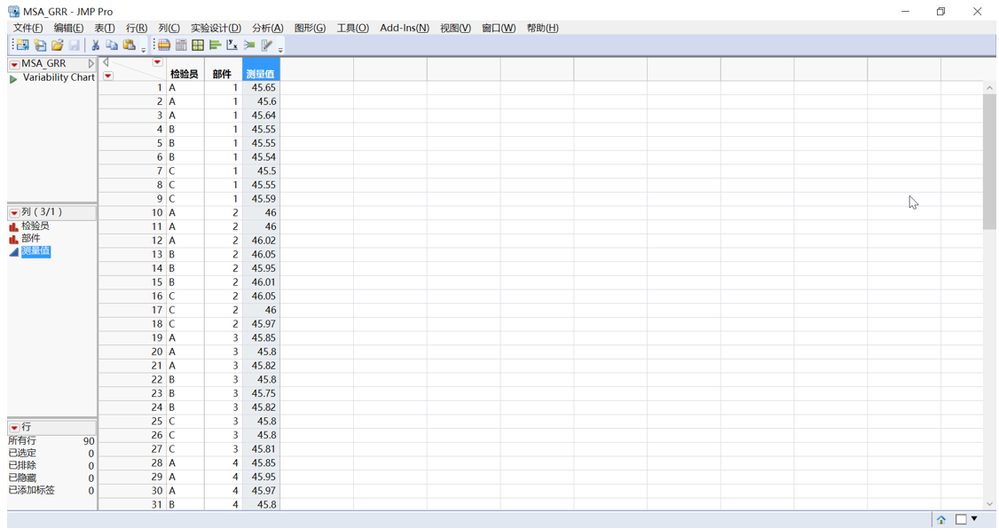Click the JMP app icon in title bar

[13, 11]
